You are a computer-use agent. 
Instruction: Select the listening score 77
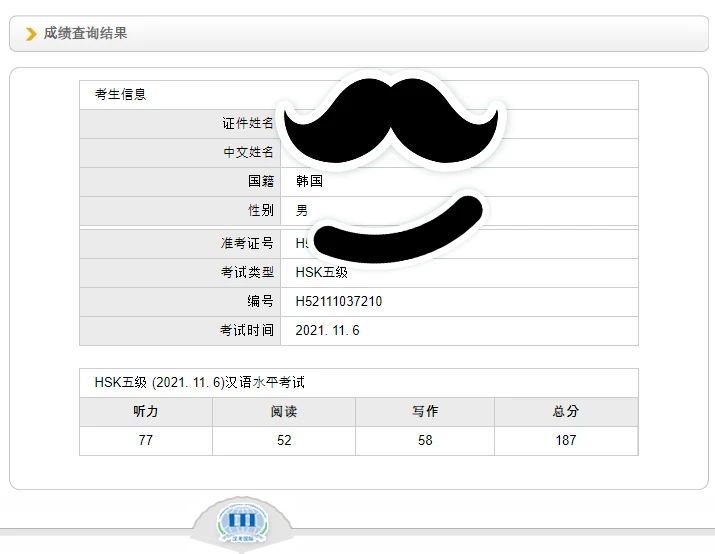click(x=145, y=440)
